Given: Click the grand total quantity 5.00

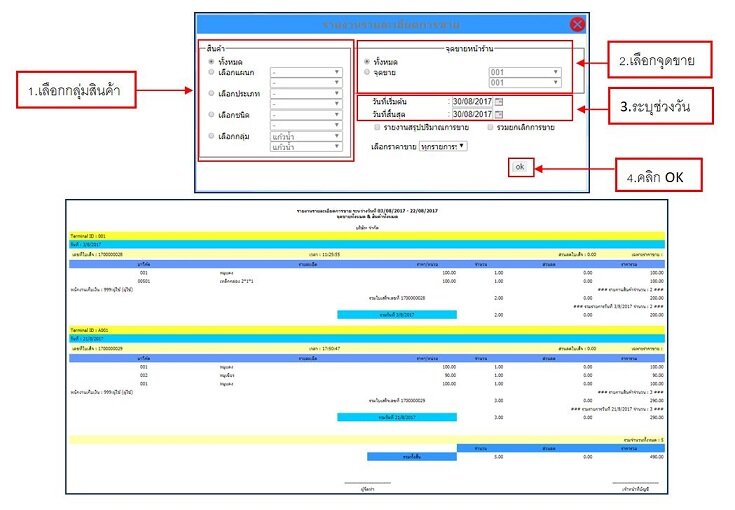Looking at the screenshot, I should pos(499,457).
